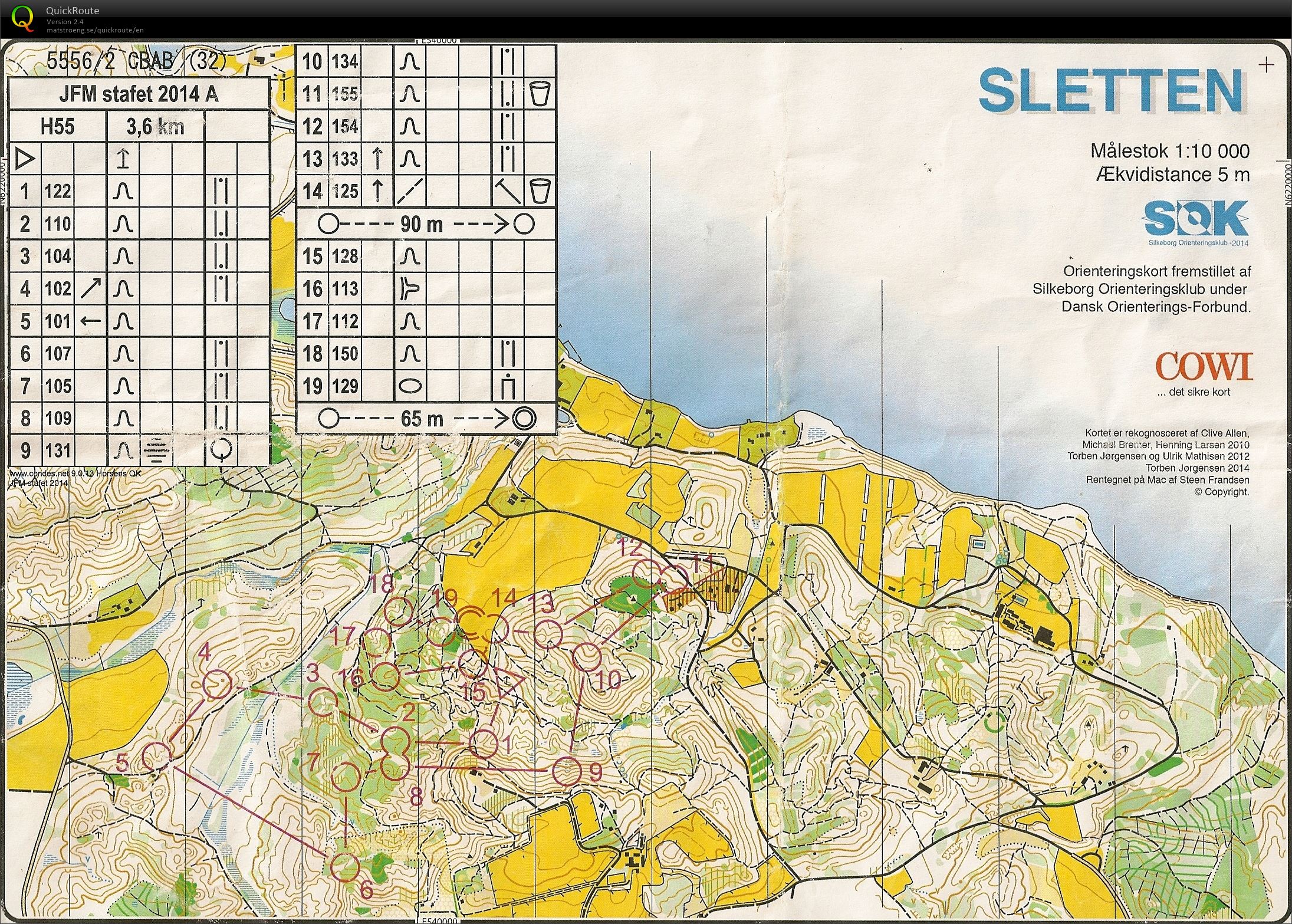Select control circle 7 on the map
The width and height of the screenshot is (1292, 924).
(x=346, y=775)
